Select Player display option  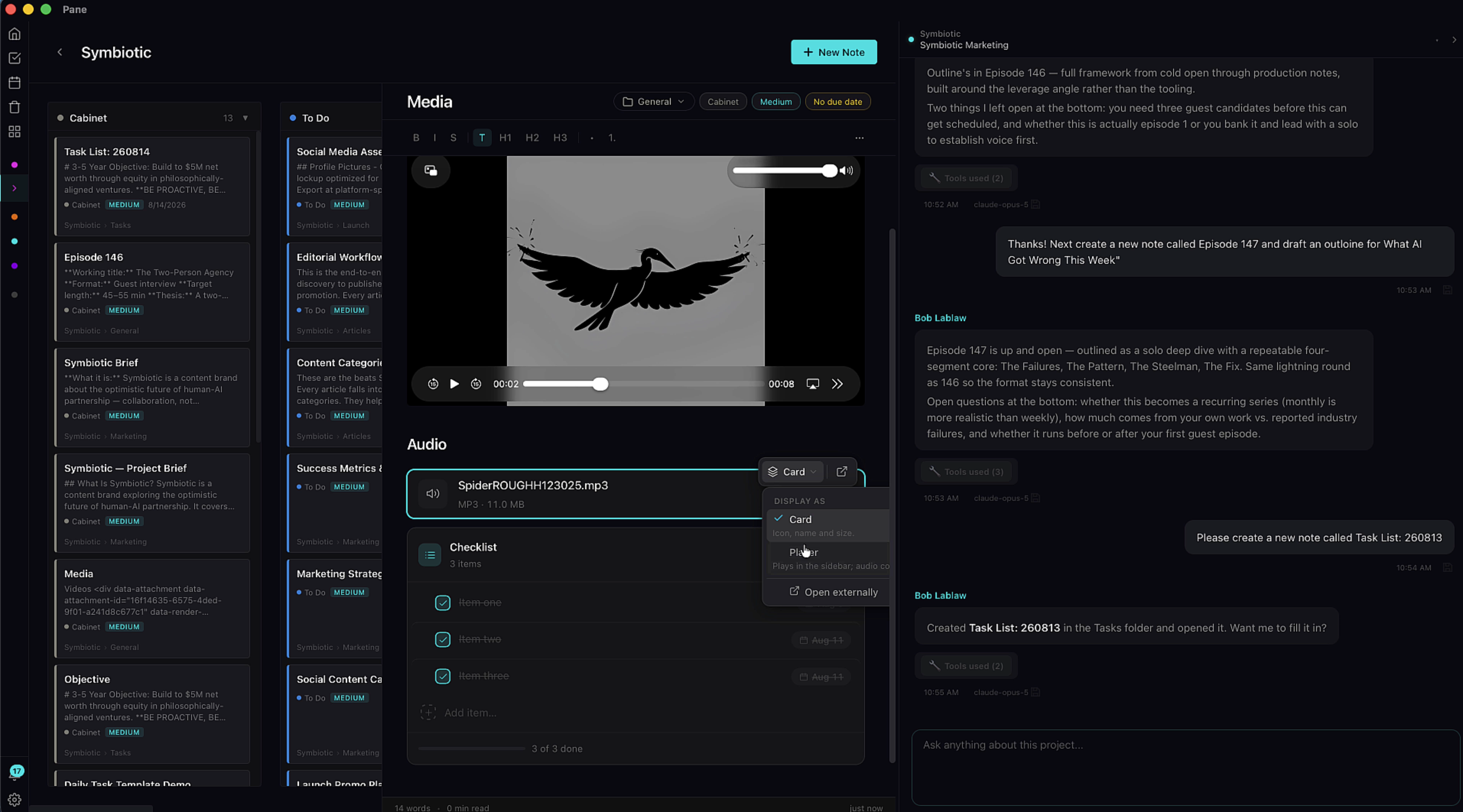(828, 558)
